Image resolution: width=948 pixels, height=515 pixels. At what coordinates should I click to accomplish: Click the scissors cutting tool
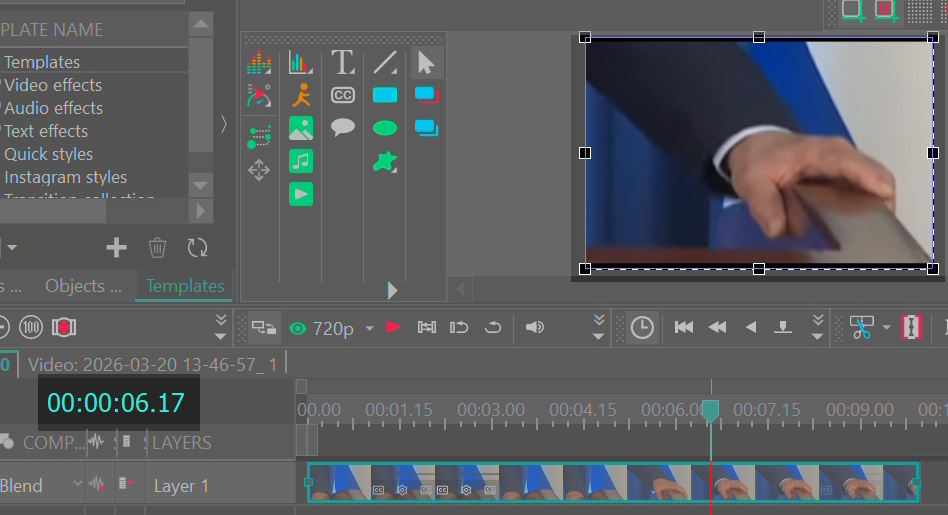(861, 328)
